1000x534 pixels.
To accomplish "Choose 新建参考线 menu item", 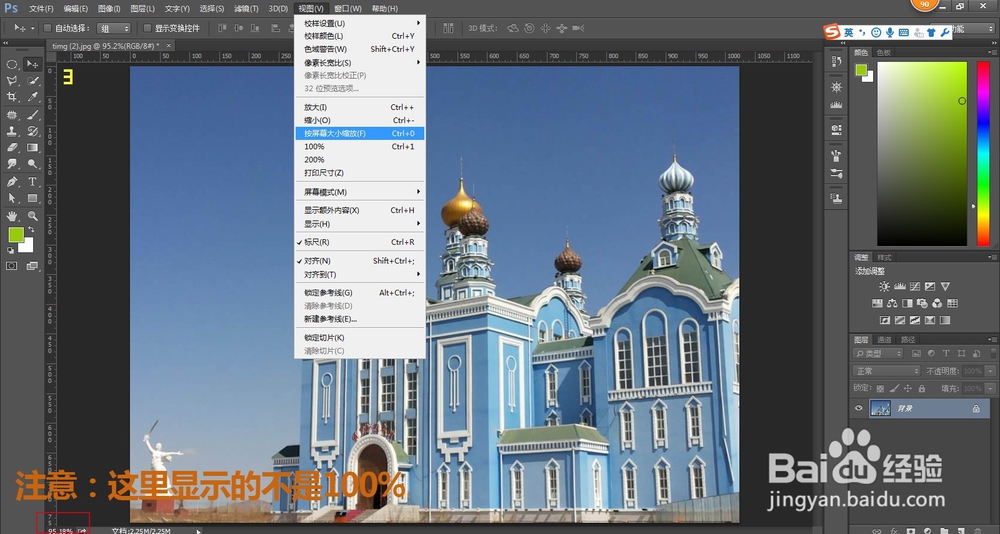I will pyautogui.click(x=360, y=319).
